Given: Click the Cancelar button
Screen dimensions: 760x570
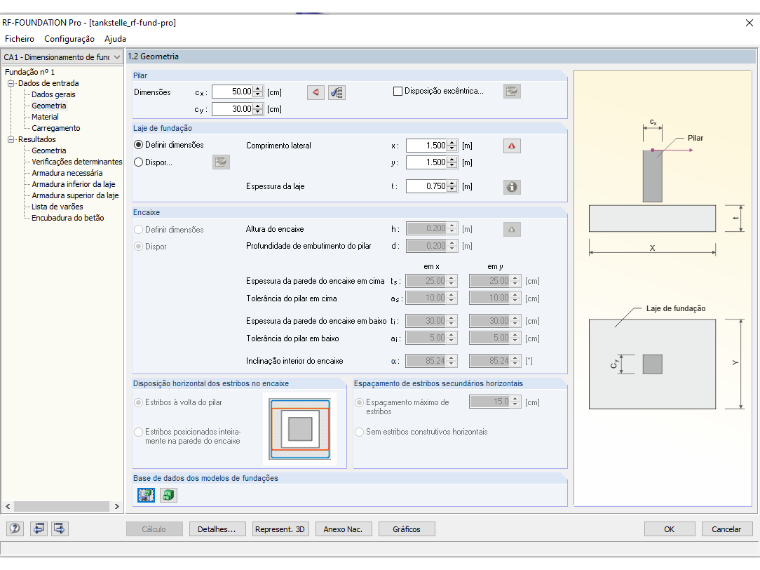Looking at the screenshot, I should (727, 529).
